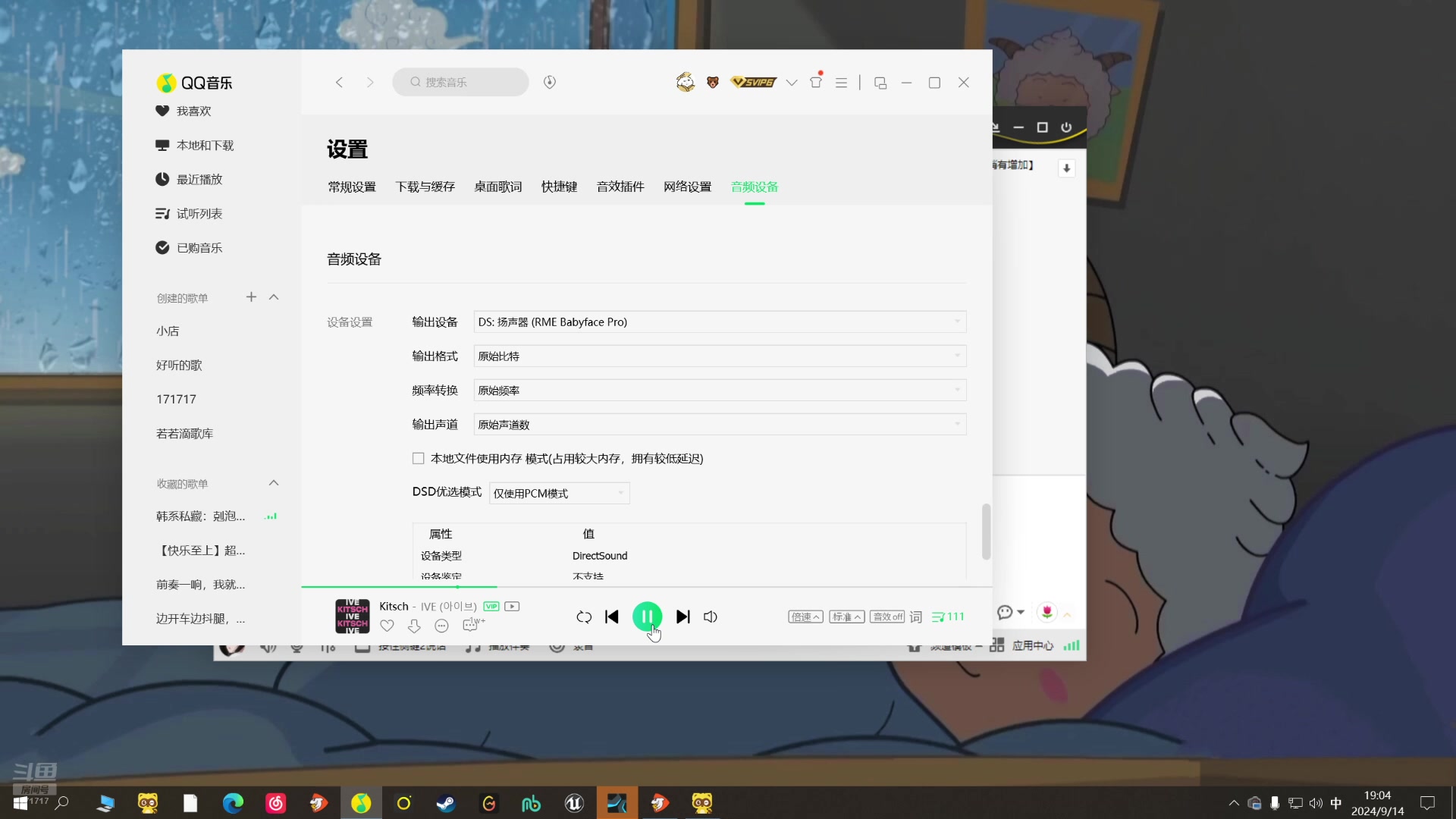Skip to the previous track
1456x819 pixels.
pos(612,617)
